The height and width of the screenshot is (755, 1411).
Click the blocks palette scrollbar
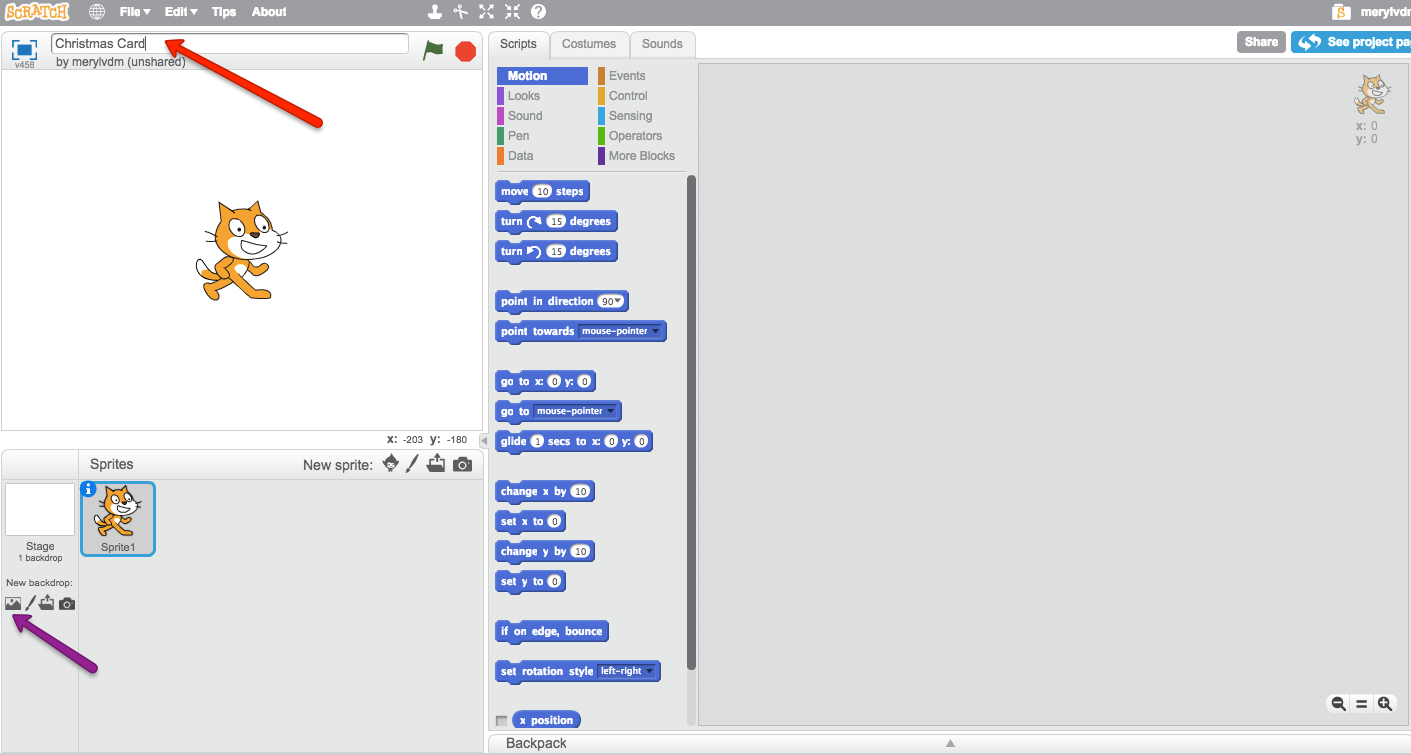click(691, 422)
